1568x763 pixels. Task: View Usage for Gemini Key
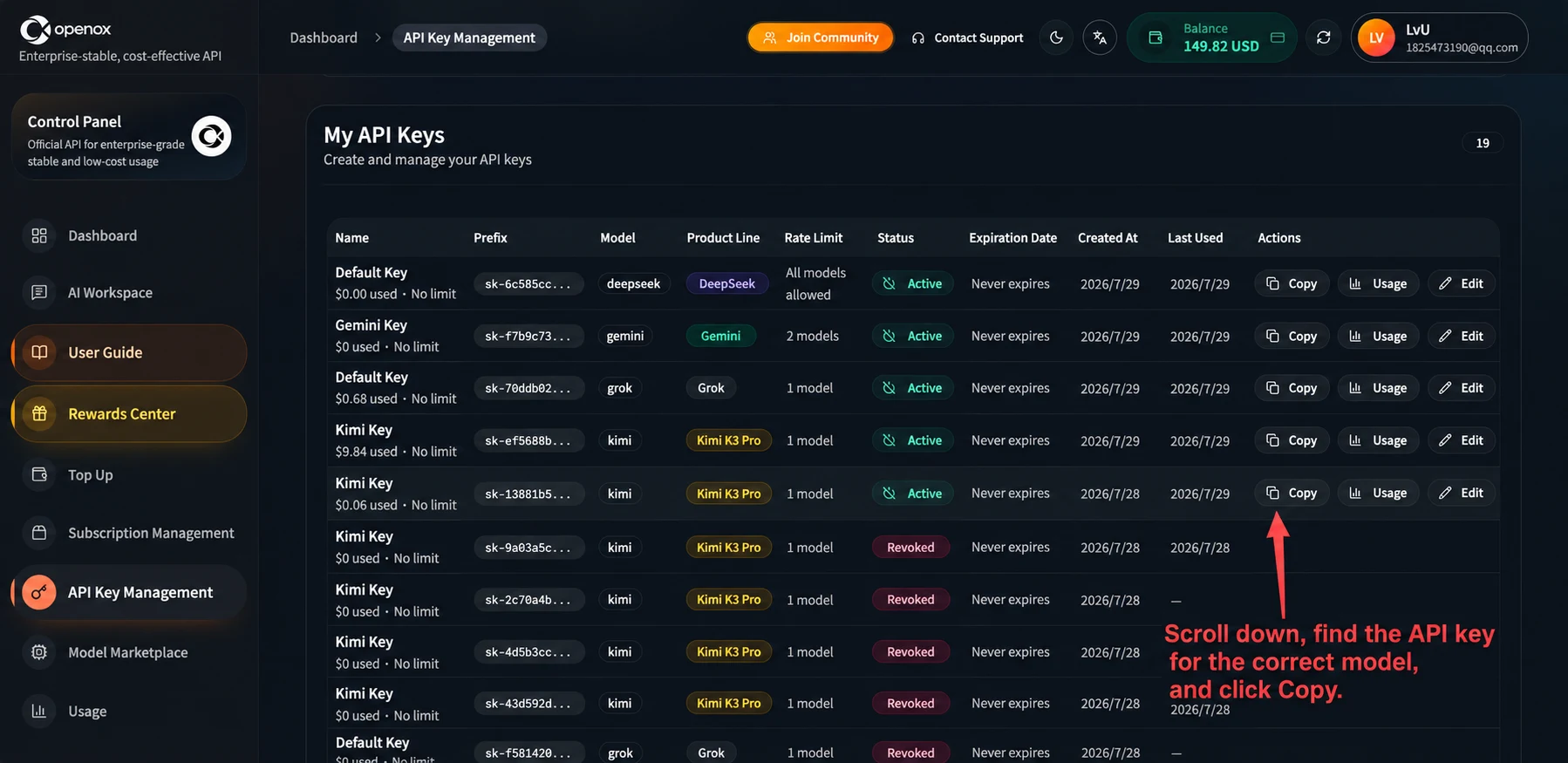click(1378, 336)
